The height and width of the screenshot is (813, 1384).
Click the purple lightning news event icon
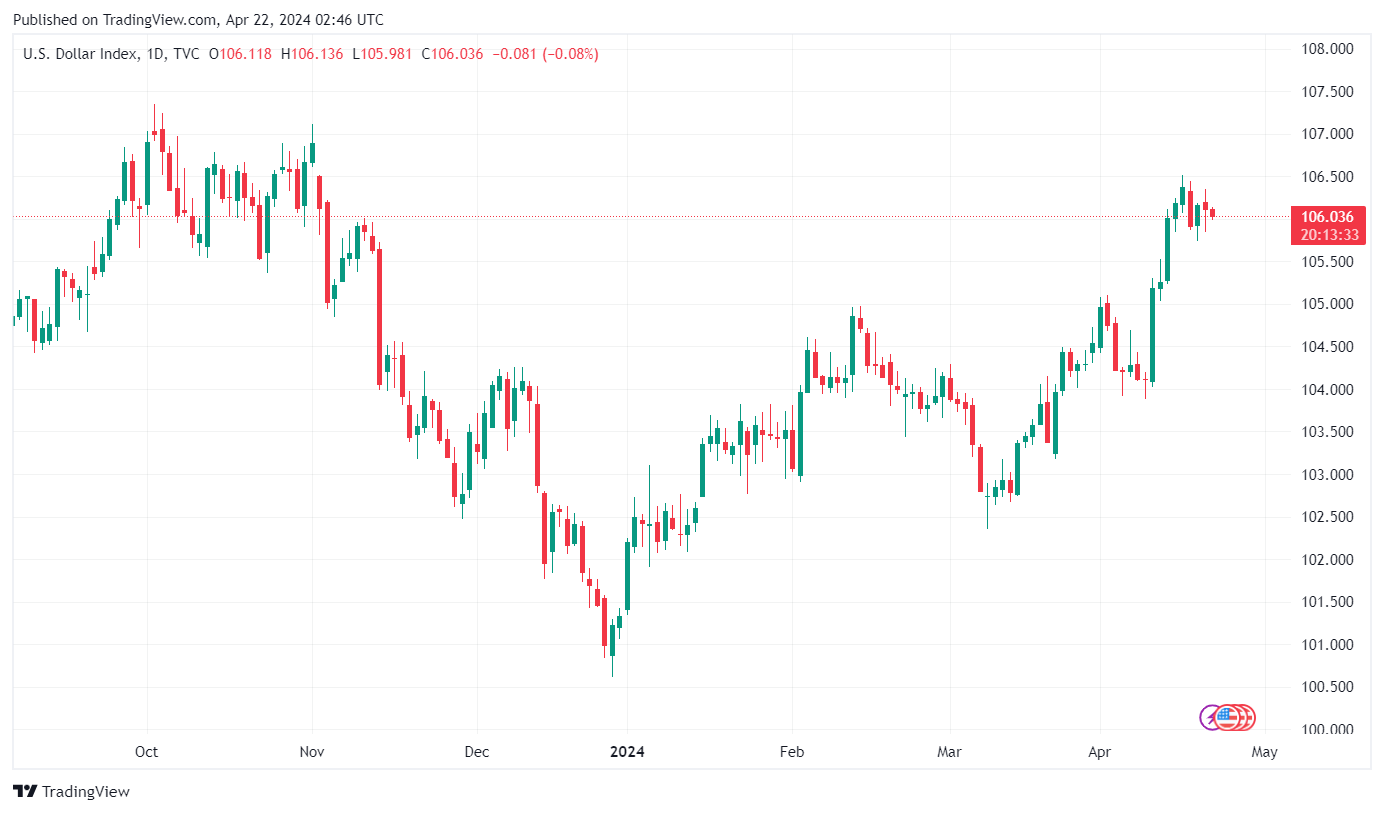click(x=1210, y=717)
